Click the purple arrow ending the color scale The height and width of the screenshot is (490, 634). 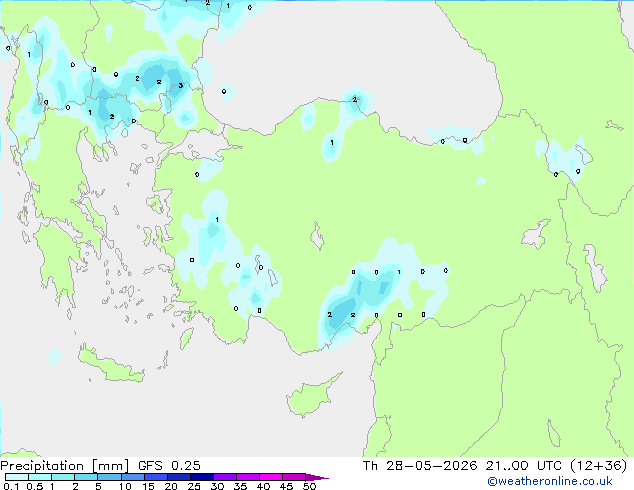[317, 477]
